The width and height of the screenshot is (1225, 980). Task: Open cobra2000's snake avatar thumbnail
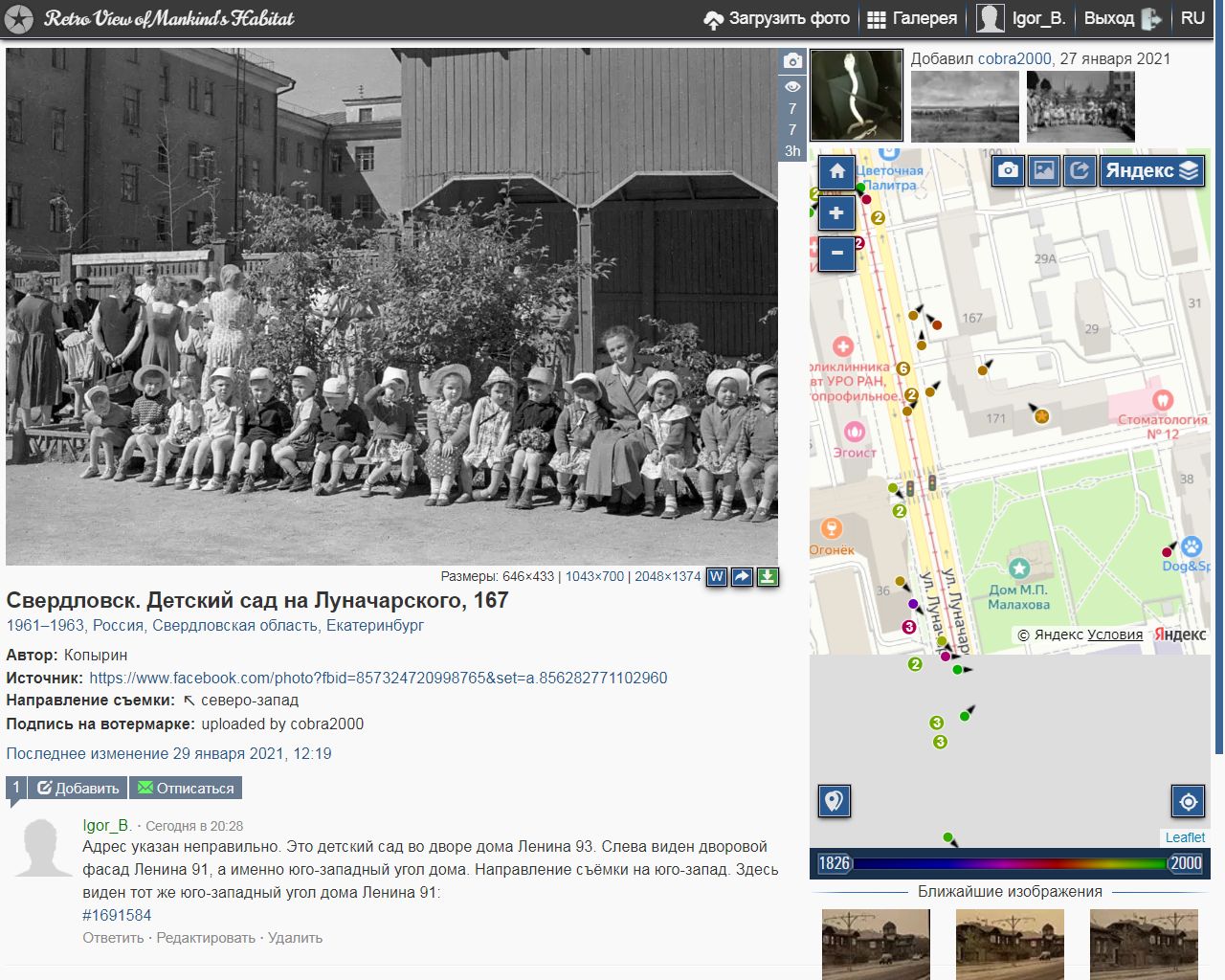coord(857,95)
